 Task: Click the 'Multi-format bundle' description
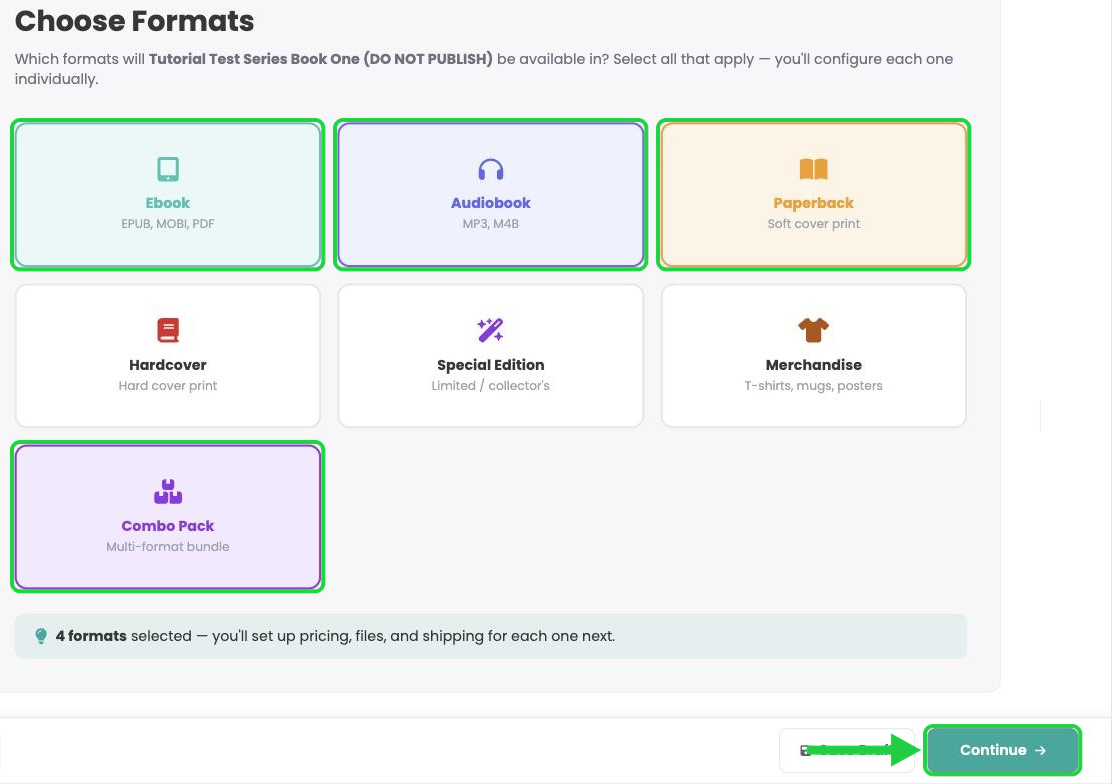pos(167,546)
